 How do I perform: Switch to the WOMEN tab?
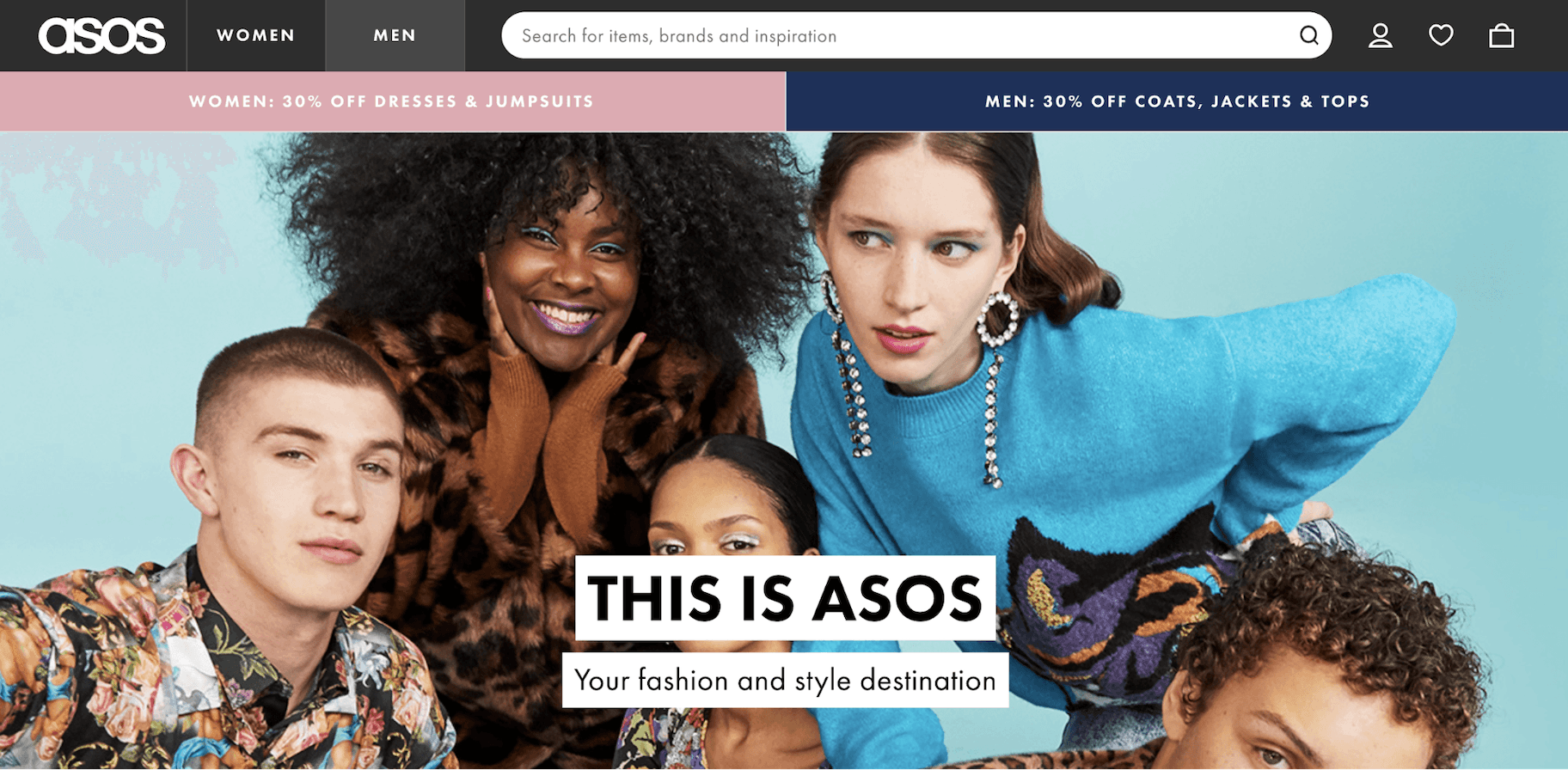255,35
